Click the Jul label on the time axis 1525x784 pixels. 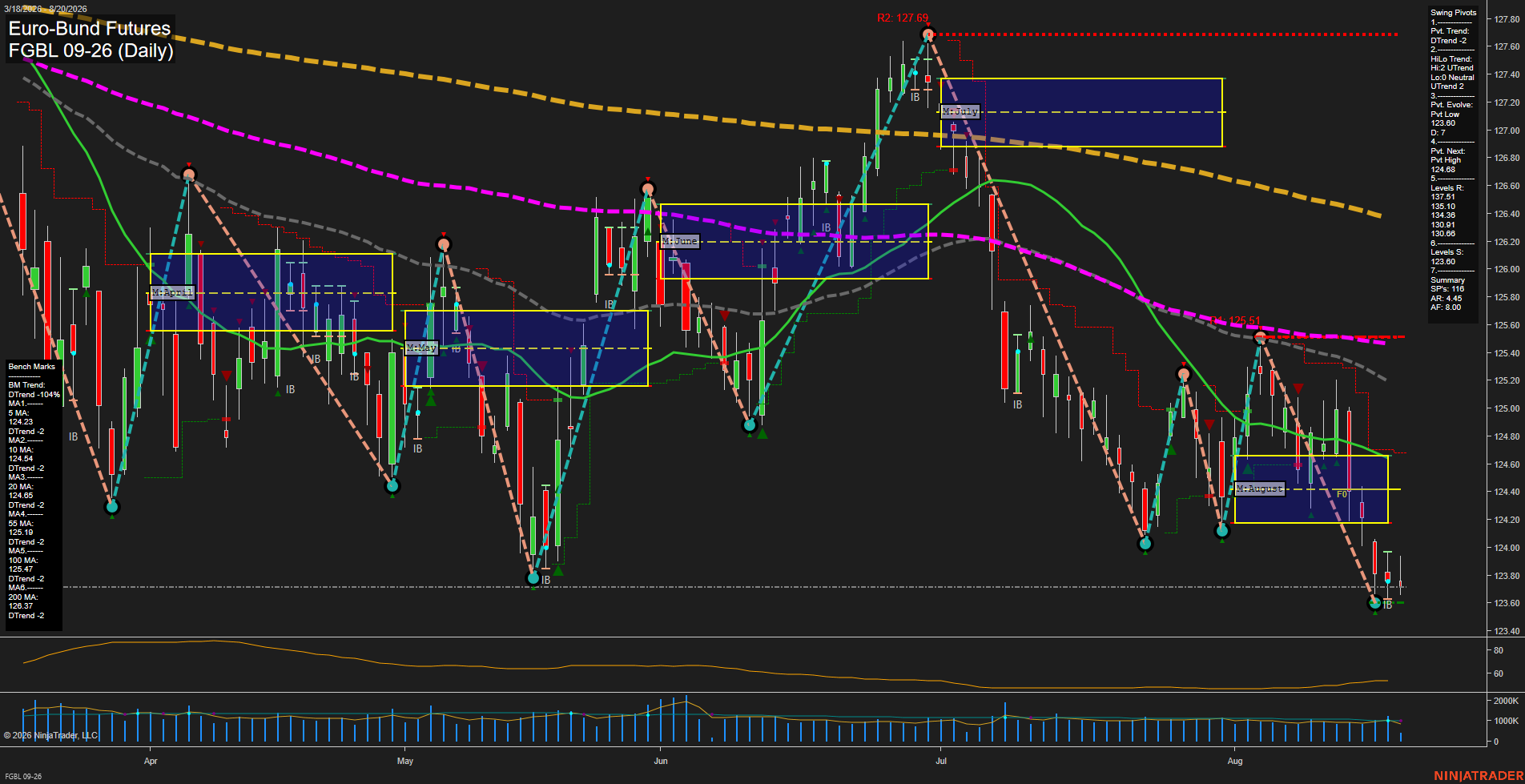[941, 761]
